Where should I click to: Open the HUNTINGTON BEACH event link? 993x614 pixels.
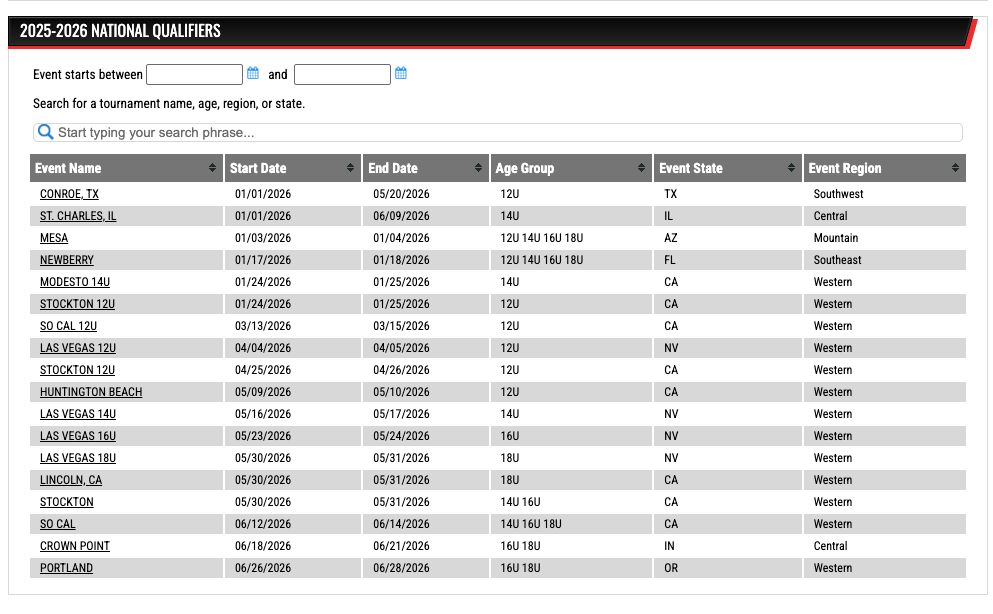click(91, 392)
